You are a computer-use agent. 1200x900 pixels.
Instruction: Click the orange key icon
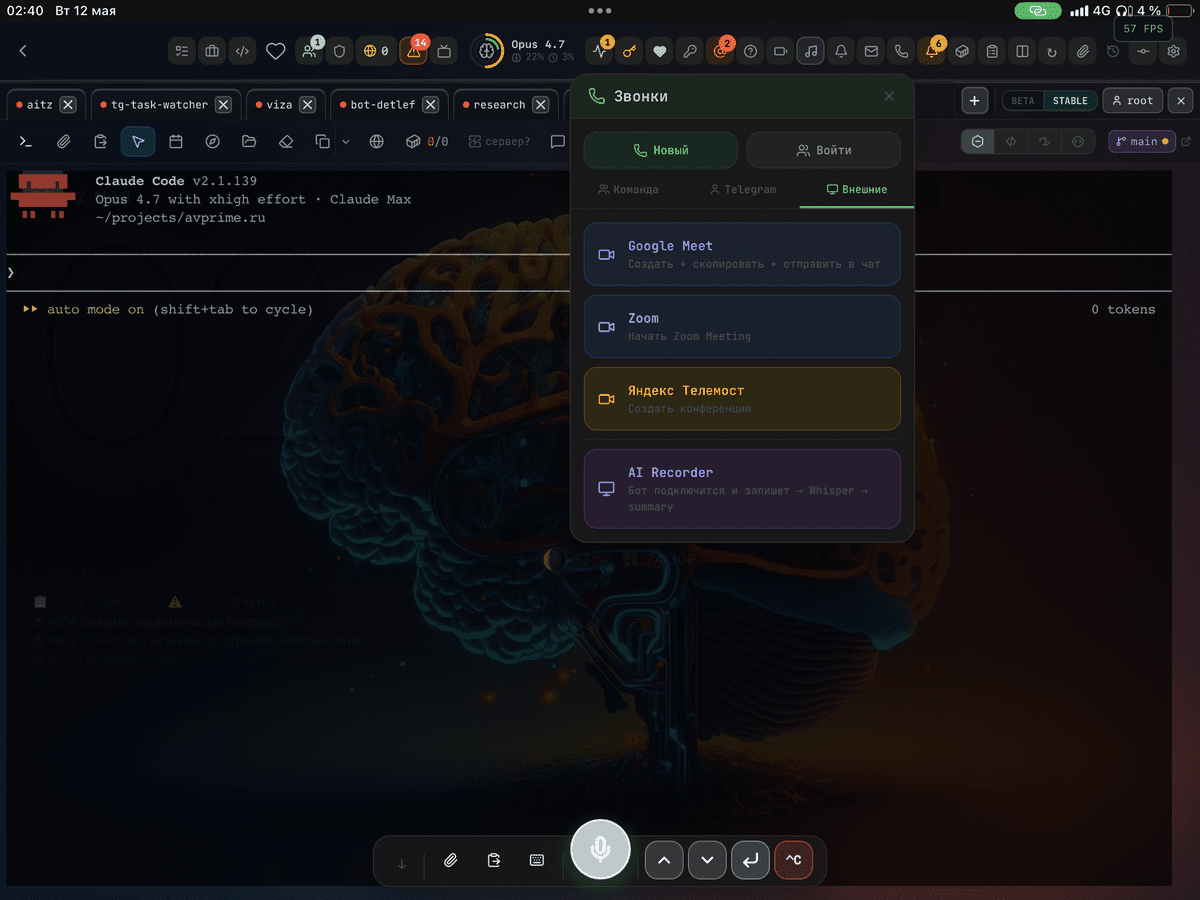(x=630, y=51)
